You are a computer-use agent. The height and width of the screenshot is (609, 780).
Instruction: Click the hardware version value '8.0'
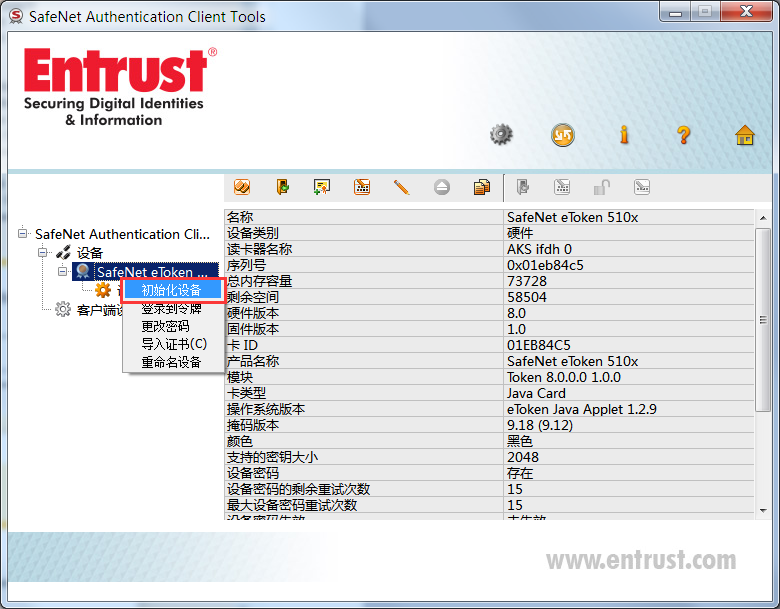point(516,313)
